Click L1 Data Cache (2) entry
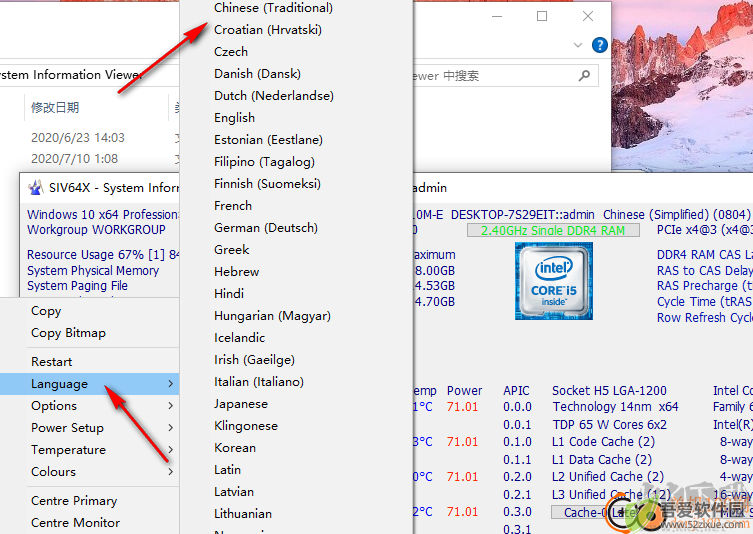This screenshot has width=753, height=534. [602, 460]
